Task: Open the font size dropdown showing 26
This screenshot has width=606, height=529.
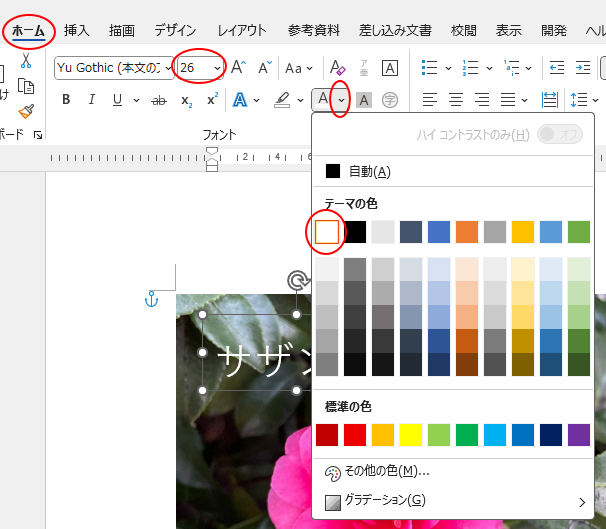Action: 218,68
